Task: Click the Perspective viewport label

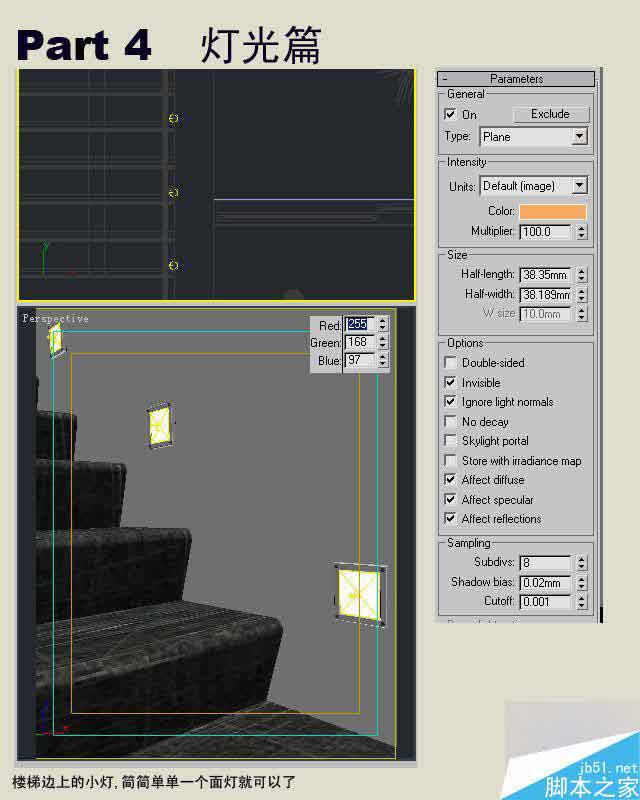Action: tap(56, 319)
